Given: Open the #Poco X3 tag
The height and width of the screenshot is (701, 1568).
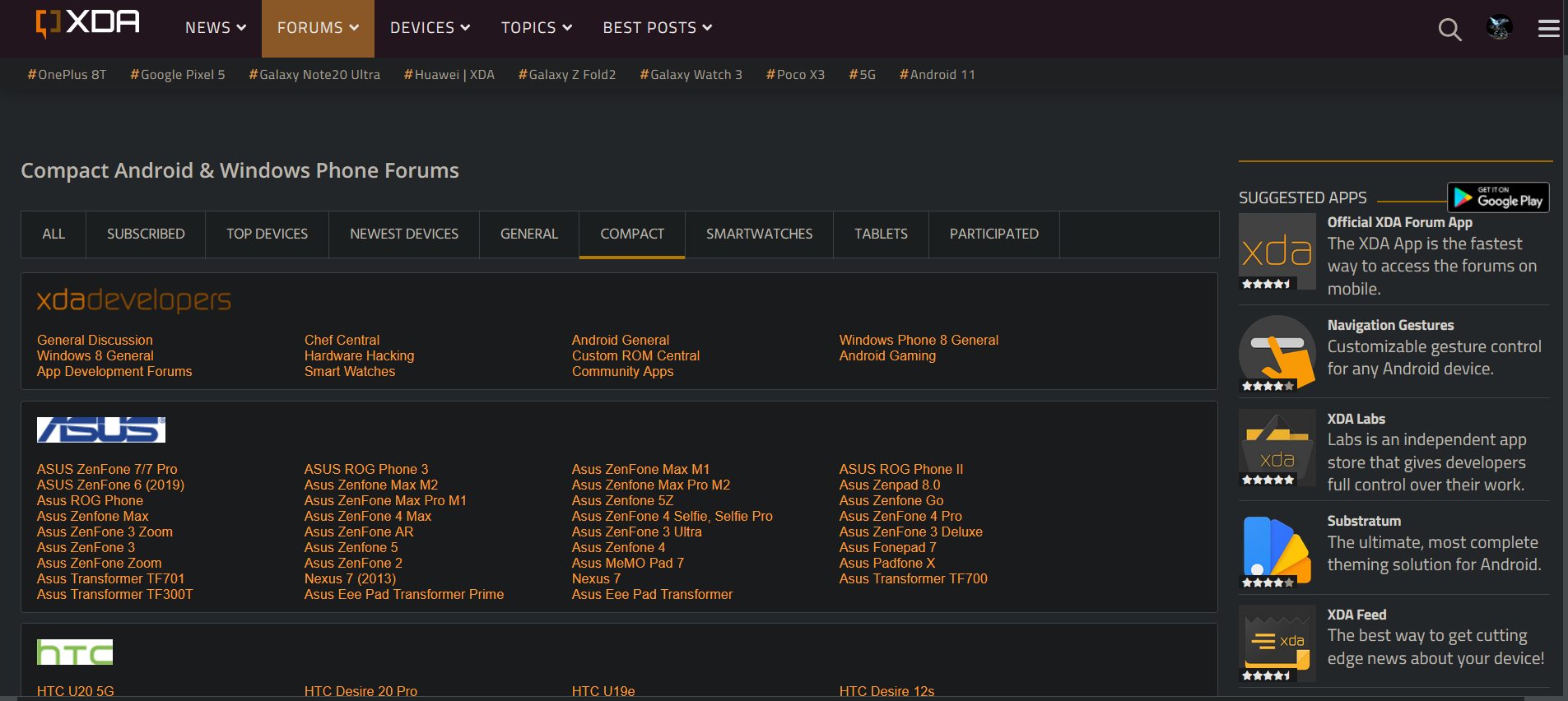Looking at the screenshot, I should [795, 75].
